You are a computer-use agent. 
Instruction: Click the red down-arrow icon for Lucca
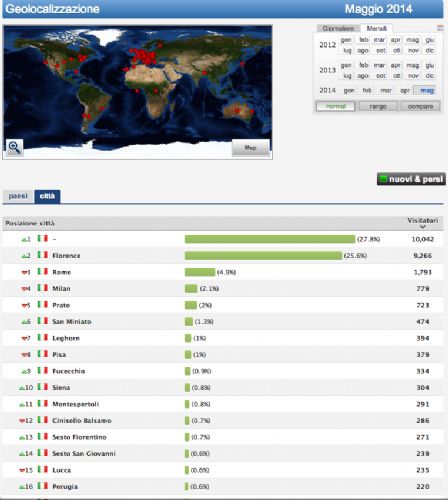(x=22, y=470)
